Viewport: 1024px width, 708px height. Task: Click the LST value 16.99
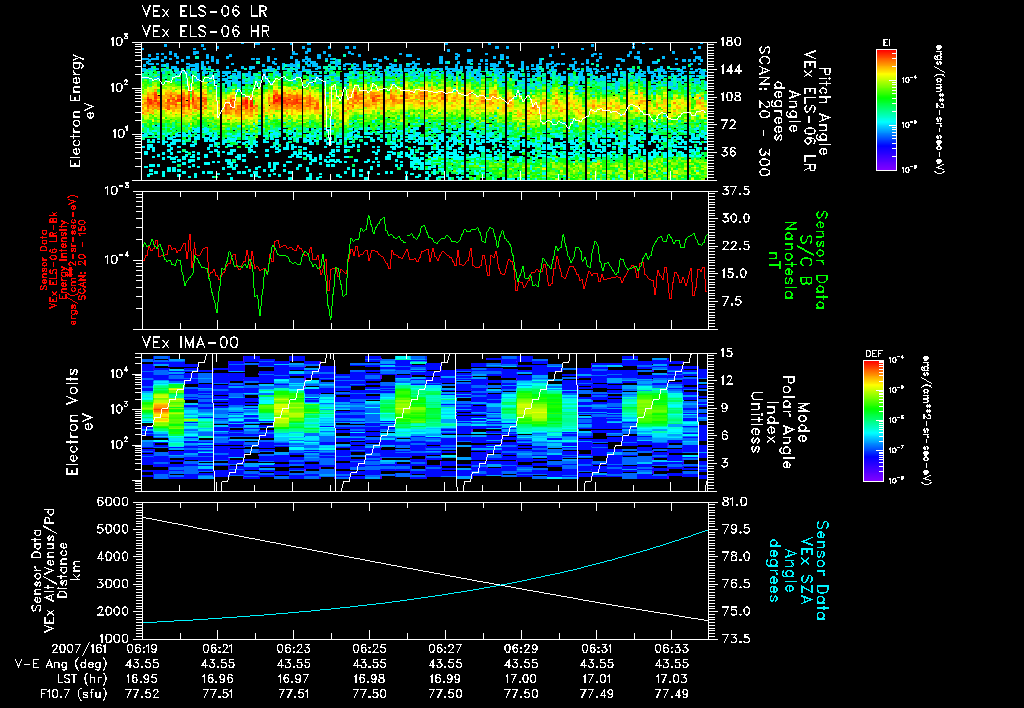[x=445, y=679]
